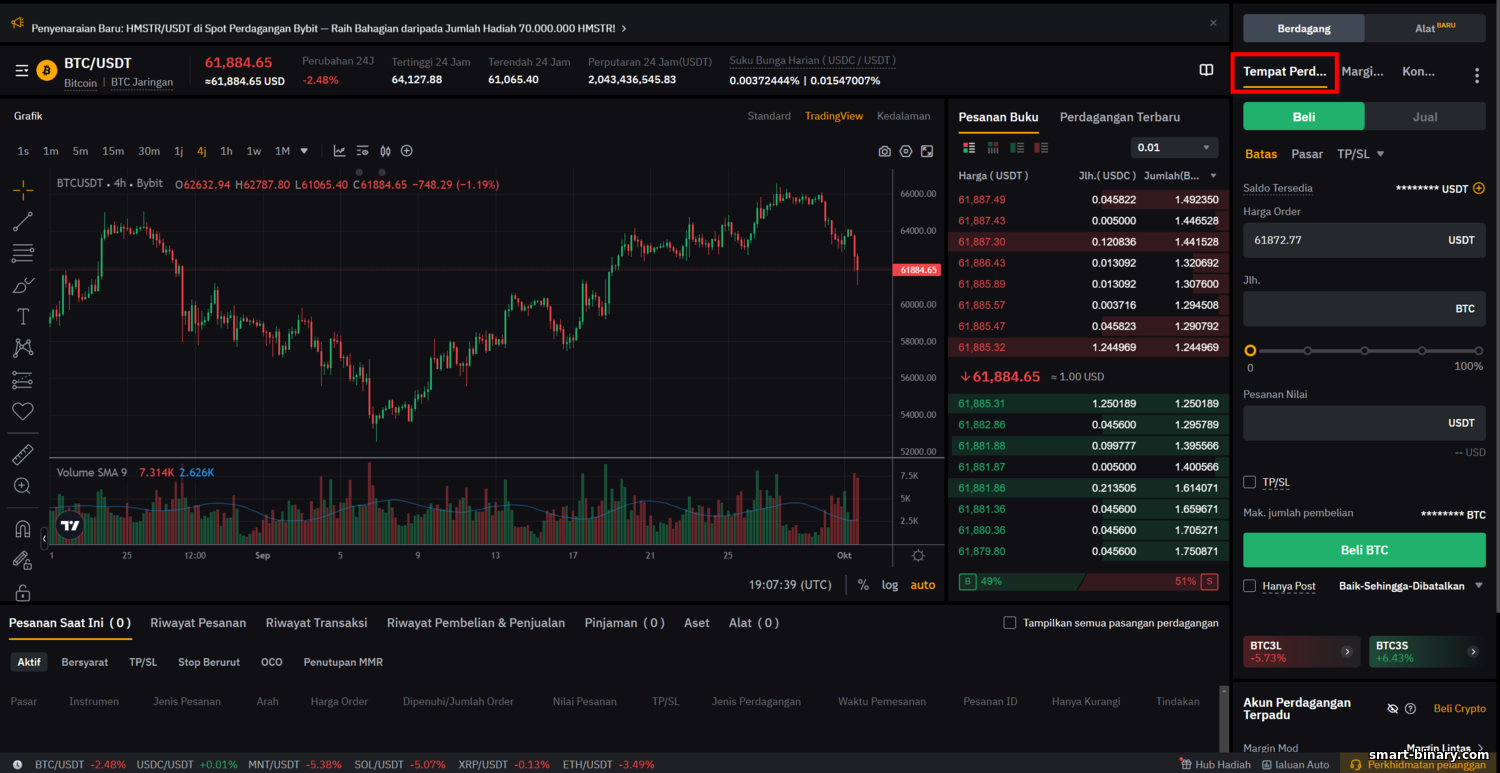Viewport: 1500px width, 773px height.
Task: Select the Pasar order type tab
Action: pyautogui.click(x=1307, y=154)
